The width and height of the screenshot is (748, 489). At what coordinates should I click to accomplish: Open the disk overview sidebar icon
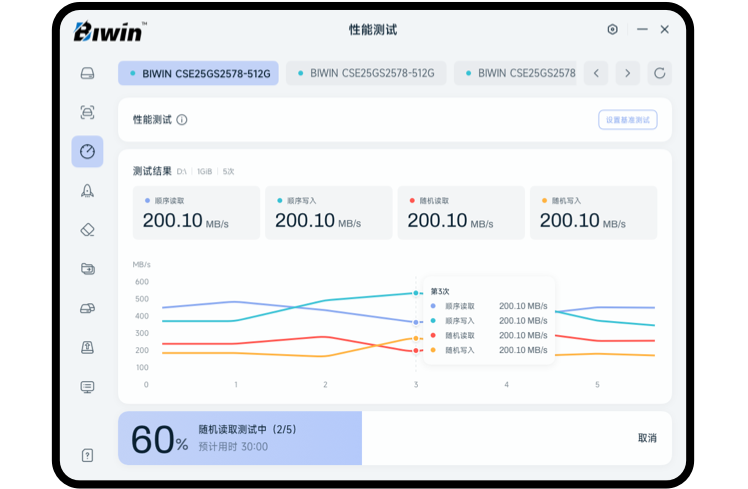coord(87,73)
